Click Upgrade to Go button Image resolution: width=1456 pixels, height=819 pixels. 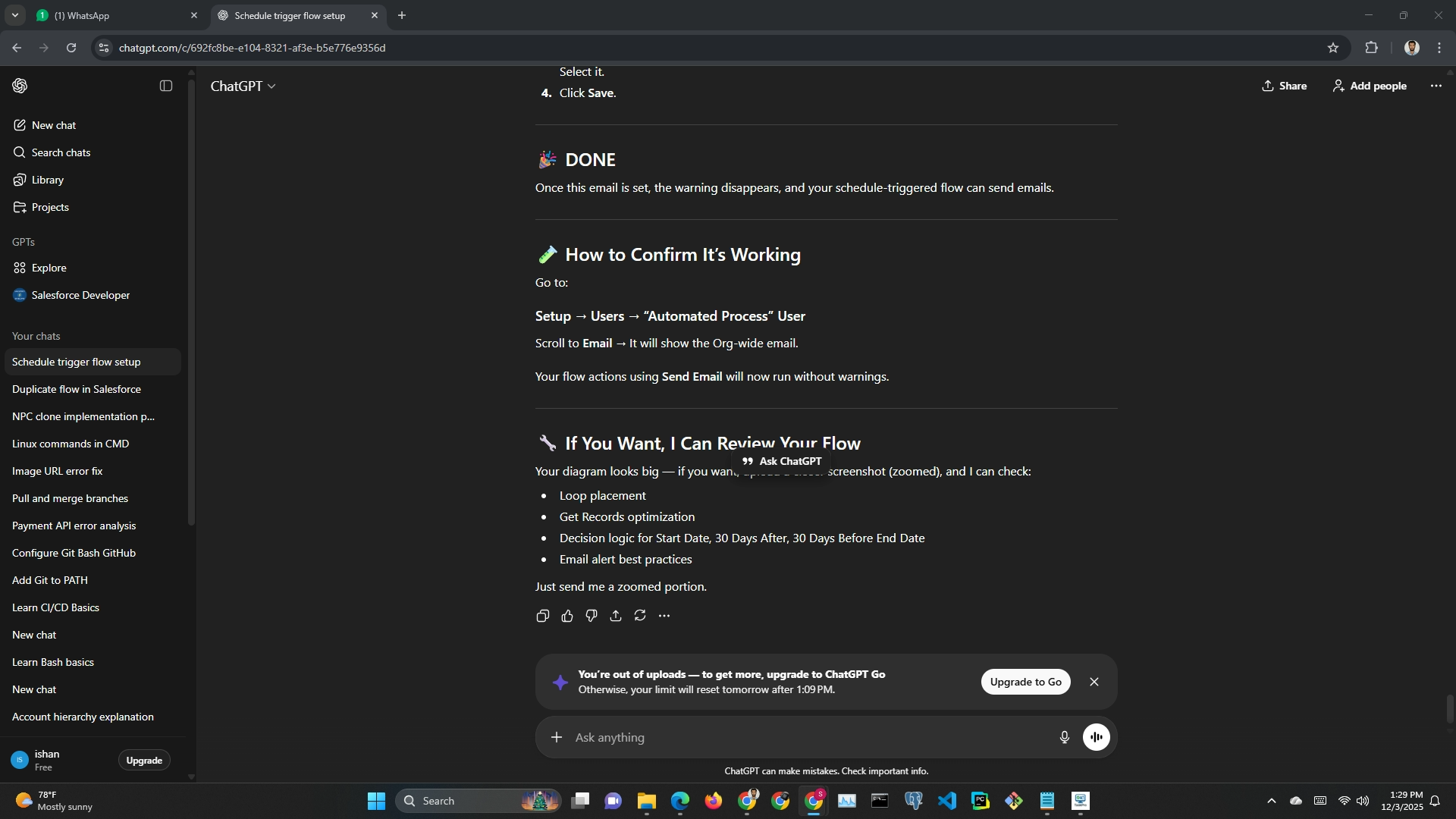pyautogui.click(x=1025, y=682)
